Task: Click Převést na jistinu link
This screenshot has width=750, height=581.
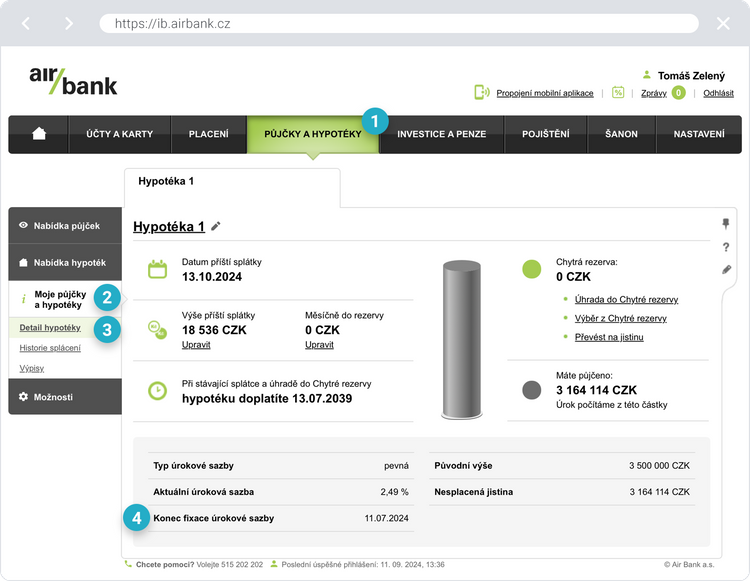Action: coord(609,337)
